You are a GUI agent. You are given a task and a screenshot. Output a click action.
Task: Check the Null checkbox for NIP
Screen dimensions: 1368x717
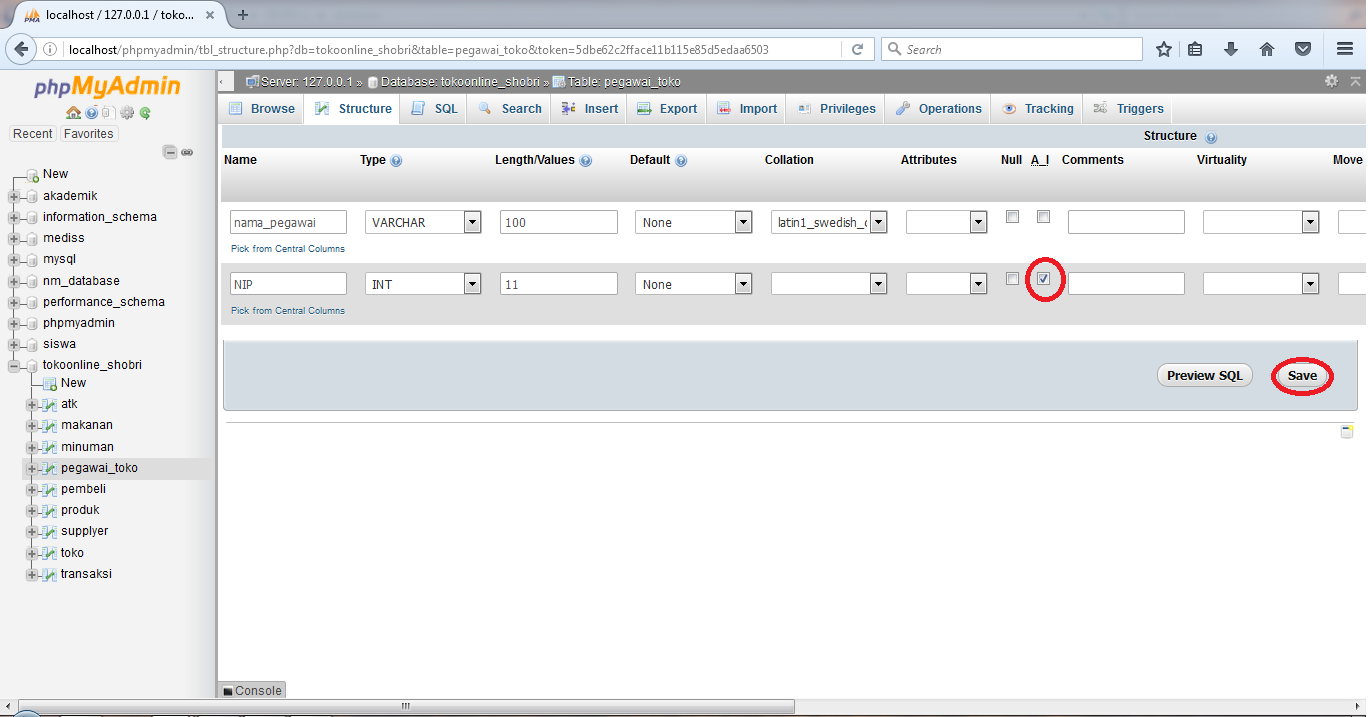[x=1012, y=278]
